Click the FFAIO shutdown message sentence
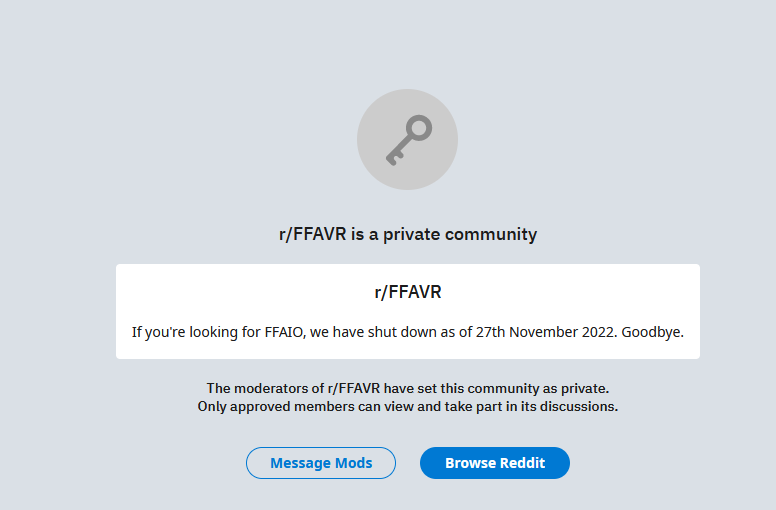776x510 pixels. click(x=408, y=332)
